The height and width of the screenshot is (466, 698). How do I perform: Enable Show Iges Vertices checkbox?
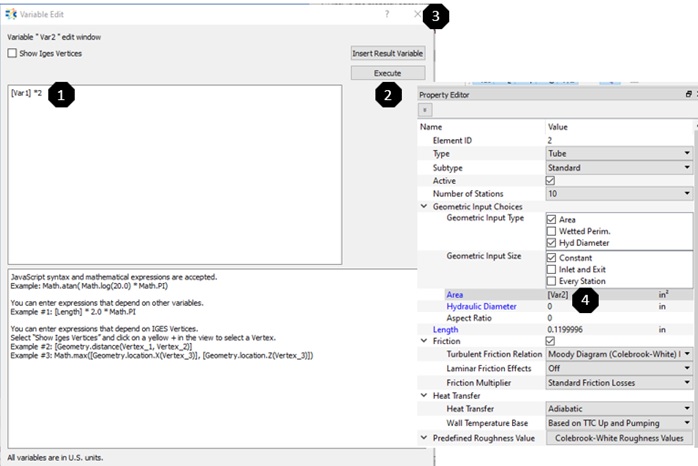(x=13, y=53)
